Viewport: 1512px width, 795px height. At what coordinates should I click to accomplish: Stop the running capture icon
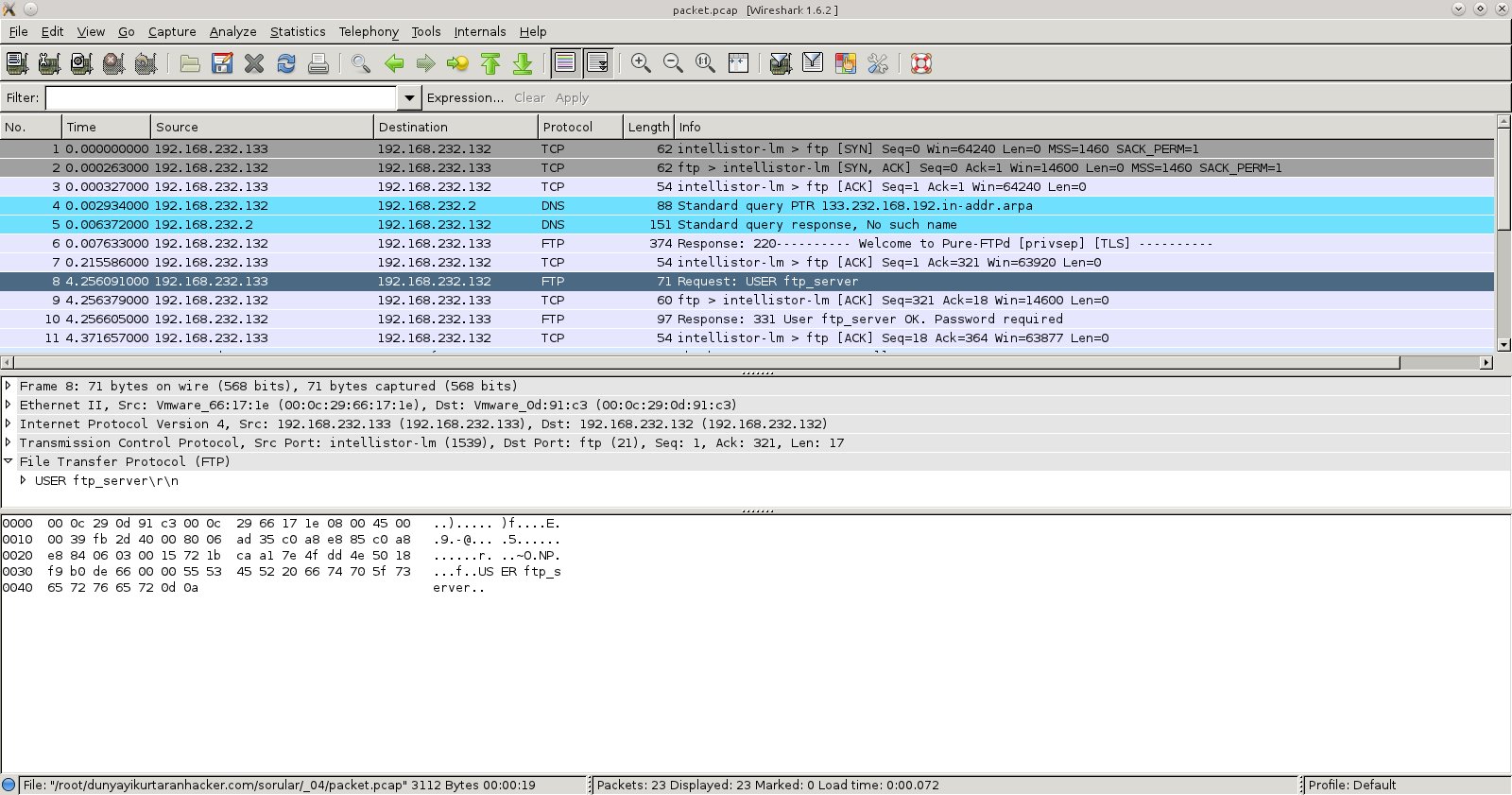(x=113, y=63)
